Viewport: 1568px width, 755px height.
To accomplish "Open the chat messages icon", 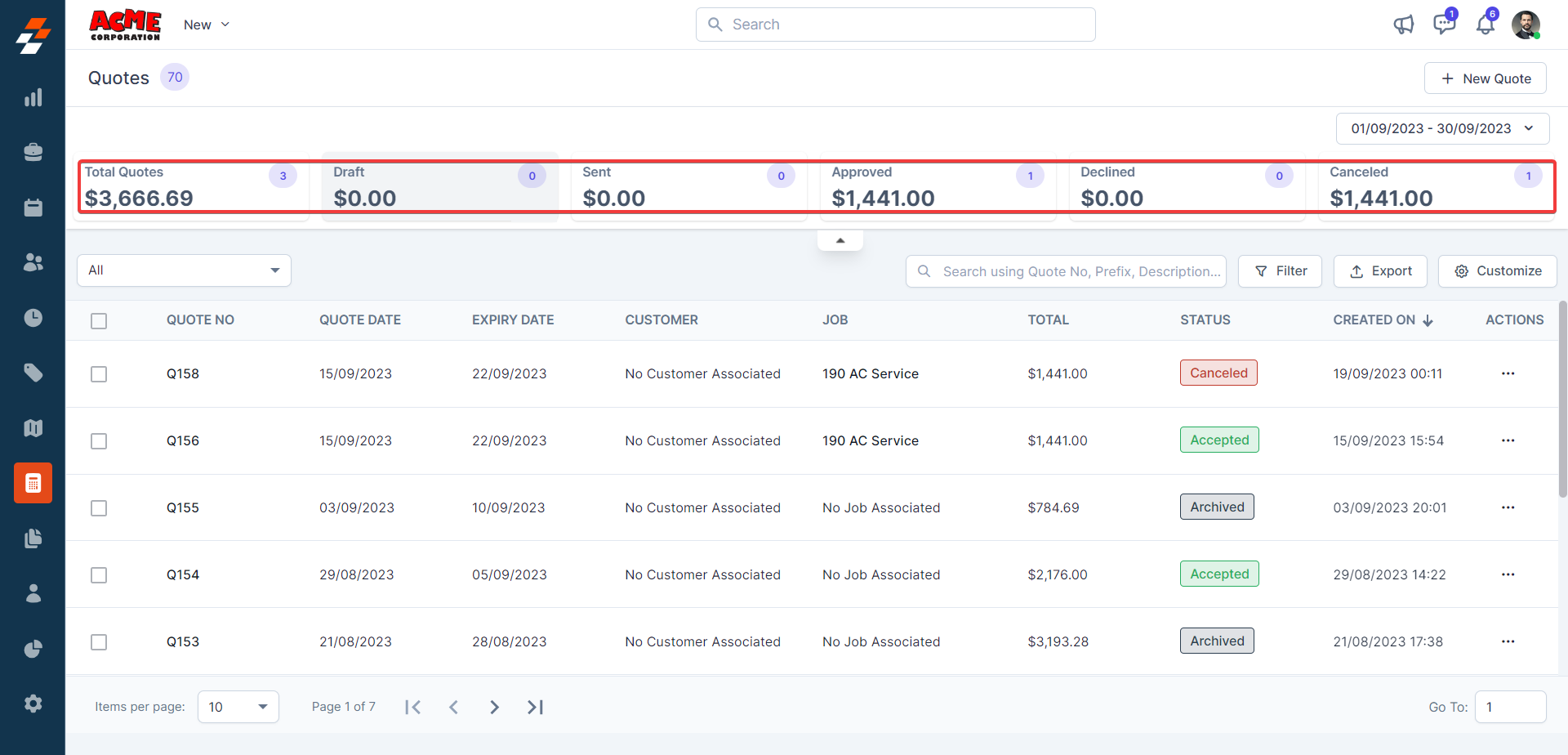I will click(1444, 25).
